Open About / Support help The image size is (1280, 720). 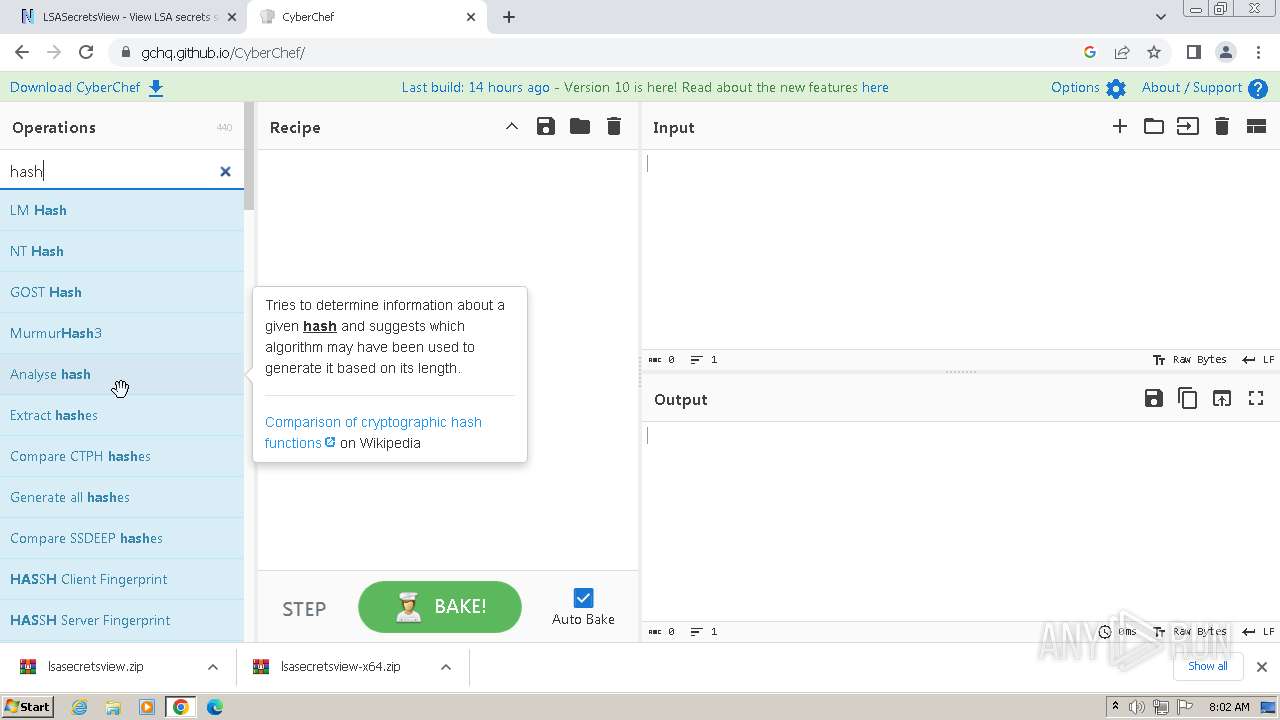[x=1205, y=87]
